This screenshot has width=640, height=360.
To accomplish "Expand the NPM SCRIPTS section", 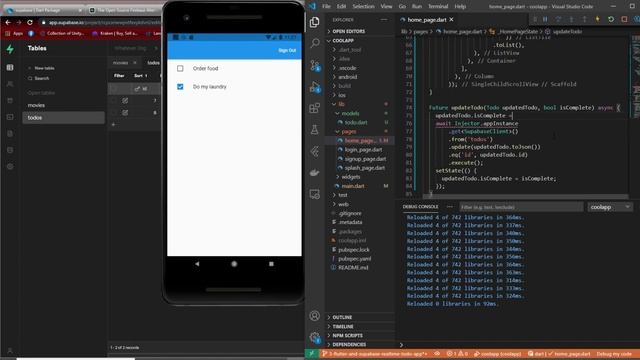I will 360,336.
